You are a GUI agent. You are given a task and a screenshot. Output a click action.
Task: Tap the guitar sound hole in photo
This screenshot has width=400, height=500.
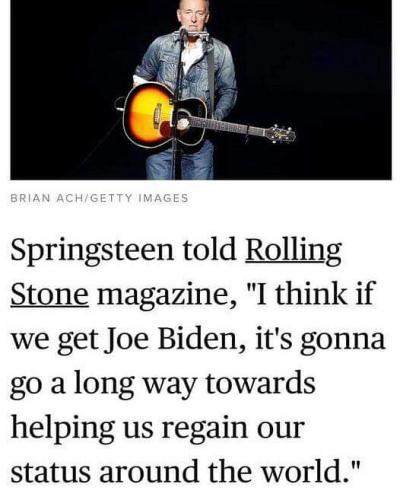pyautogui.click(x=183, y=124)
